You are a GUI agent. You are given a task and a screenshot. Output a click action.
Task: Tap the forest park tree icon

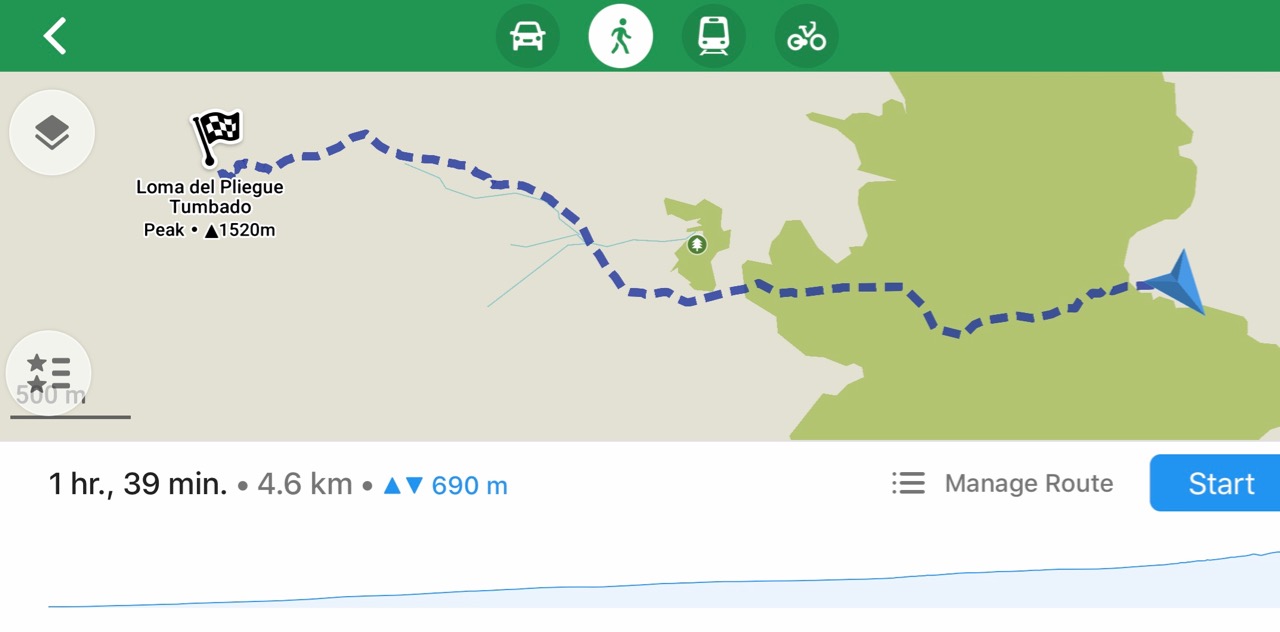tap(697, 244)
